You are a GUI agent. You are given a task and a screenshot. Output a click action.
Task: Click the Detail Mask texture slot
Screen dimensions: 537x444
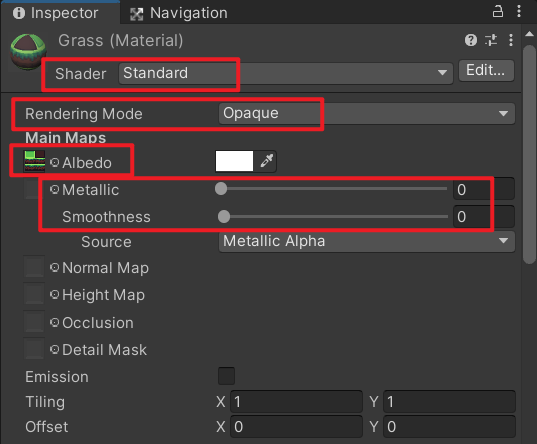(34, 348)
